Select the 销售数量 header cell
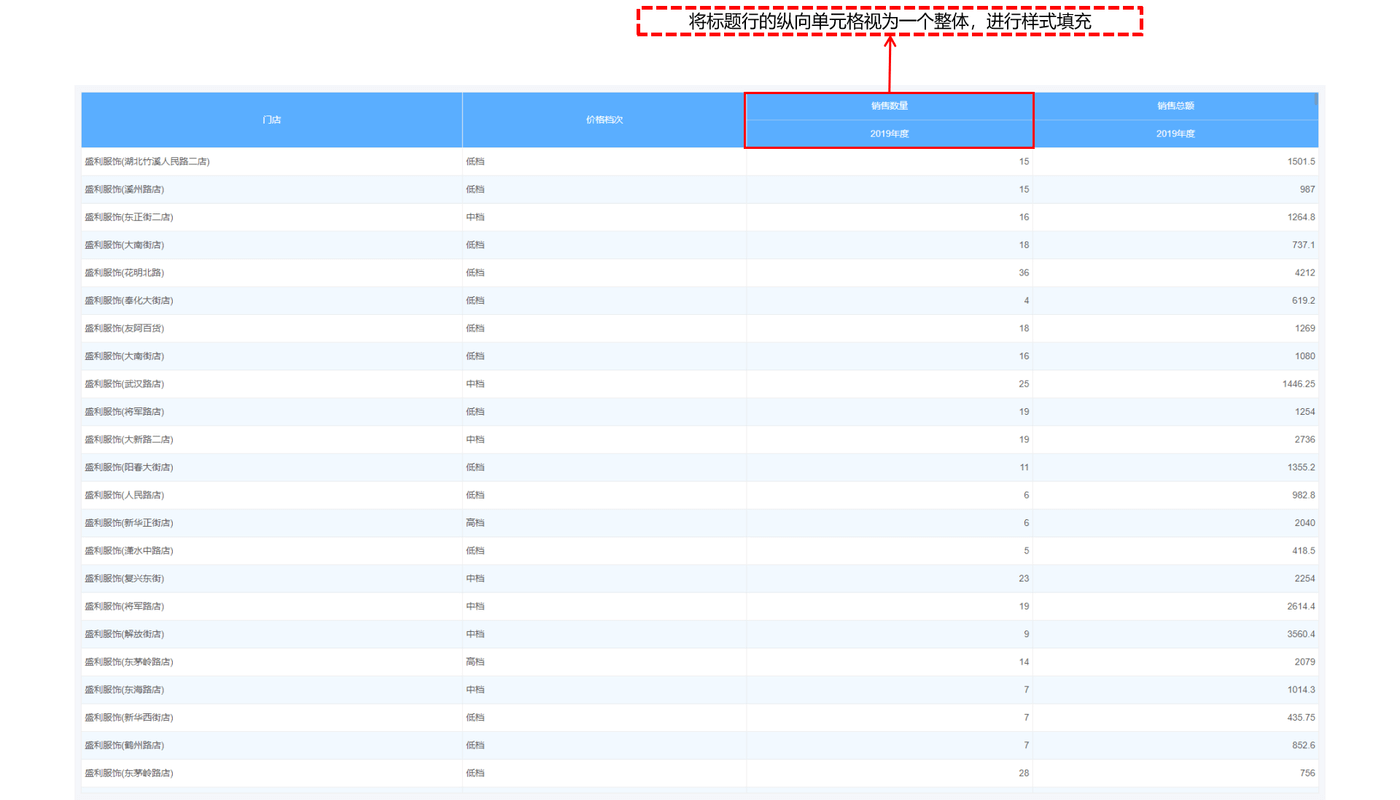The height and width of the screenshot is (800, 1400). (889, 106)
